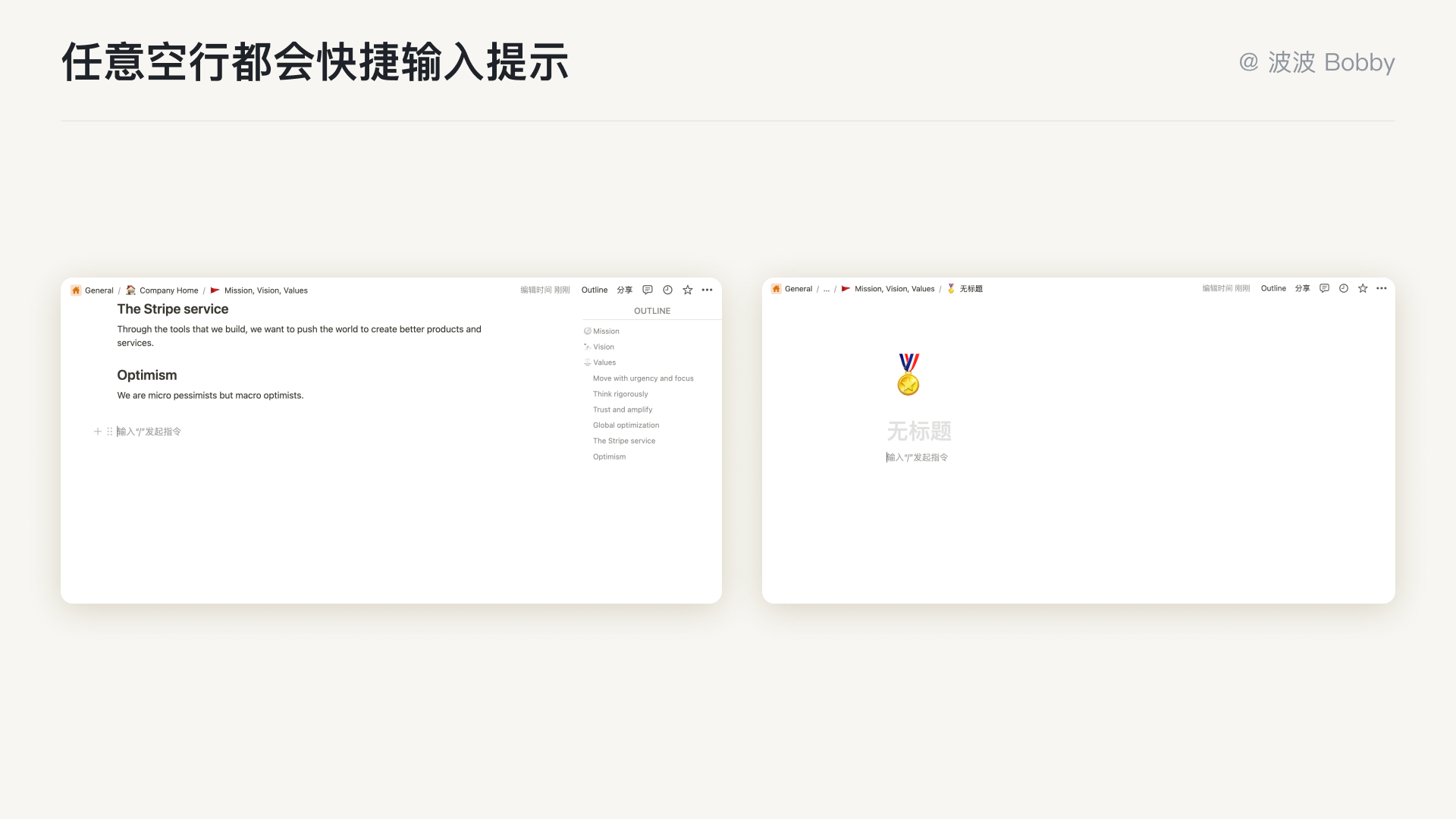Screen dimensions: 1456x819
Task: Open three-dot menu on untitled page
Action: pyautogui.click(x=1382, y=288)
